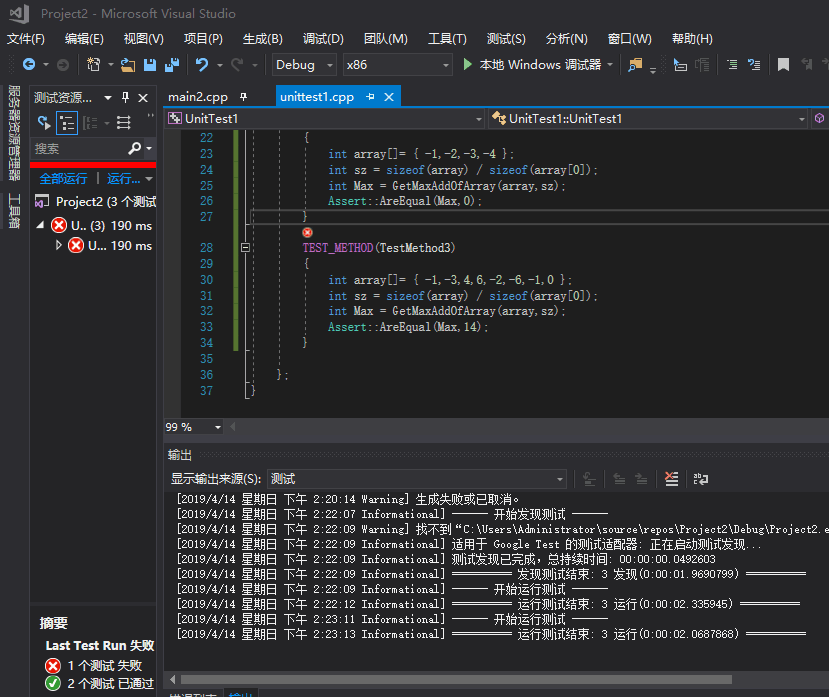Image resolution: width=829 pixels, height=697 pixels.
Task: Open the 工具箱 side tab
Action: click(x=14, y=211)
